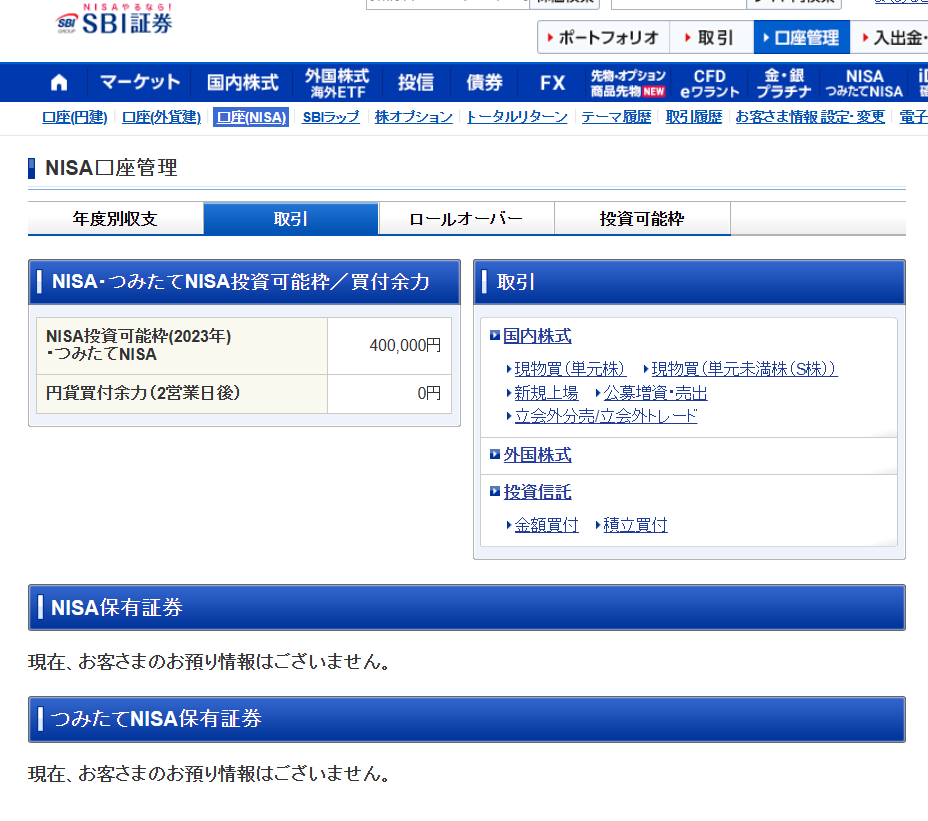
Task: Open 国内株式 link in 取引 panel
Action: coord(537,336)
